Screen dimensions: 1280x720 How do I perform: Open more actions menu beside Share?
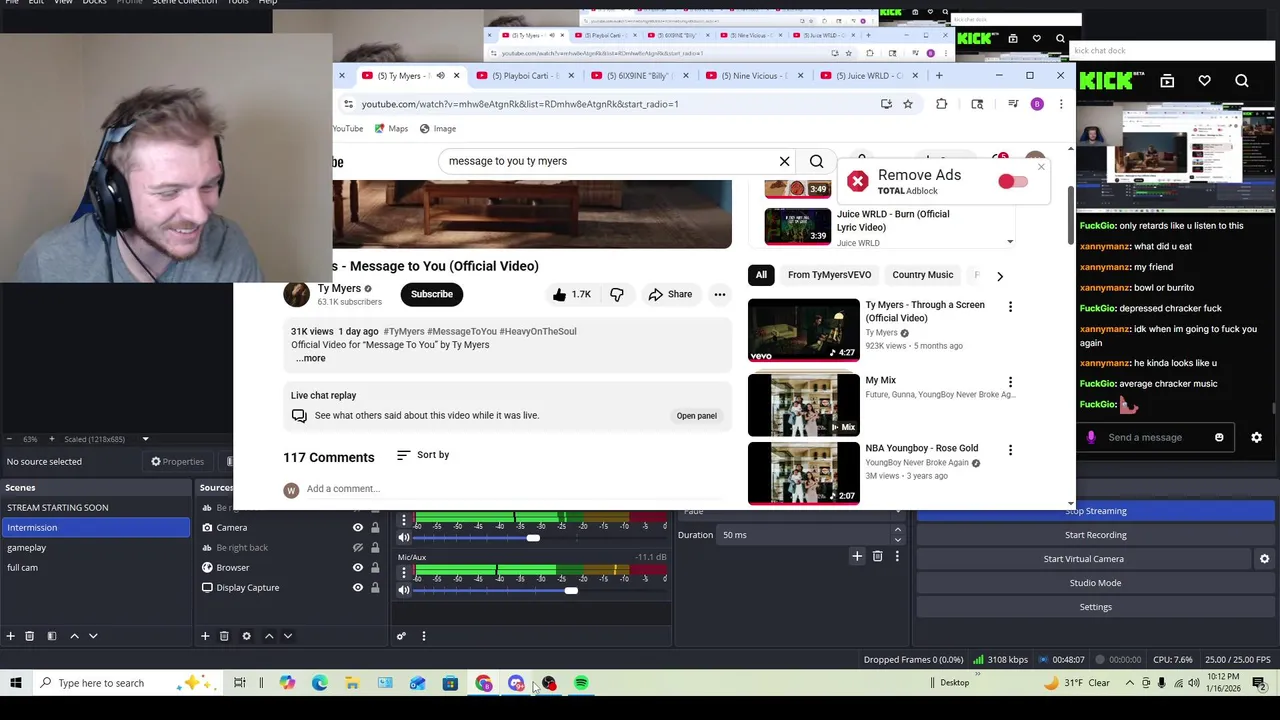click(719, 294)
